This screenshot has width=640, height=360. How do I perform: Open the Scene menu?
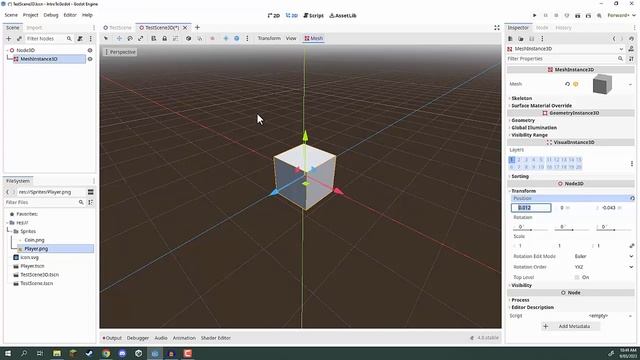point(11,15)
